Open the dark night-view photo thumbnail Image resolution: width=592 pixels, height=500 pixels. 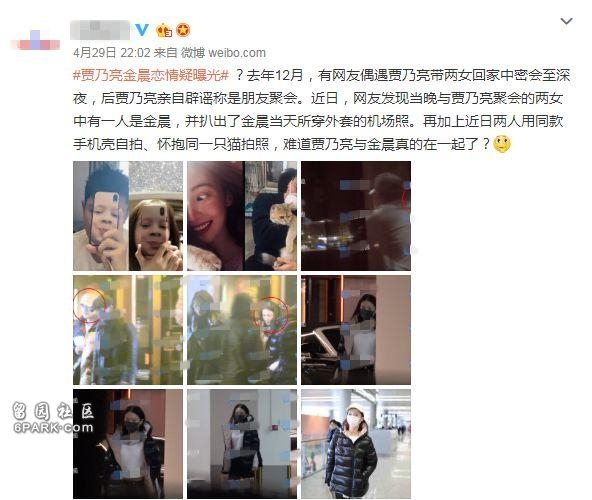pyautogui.click(x=356, y=216)
